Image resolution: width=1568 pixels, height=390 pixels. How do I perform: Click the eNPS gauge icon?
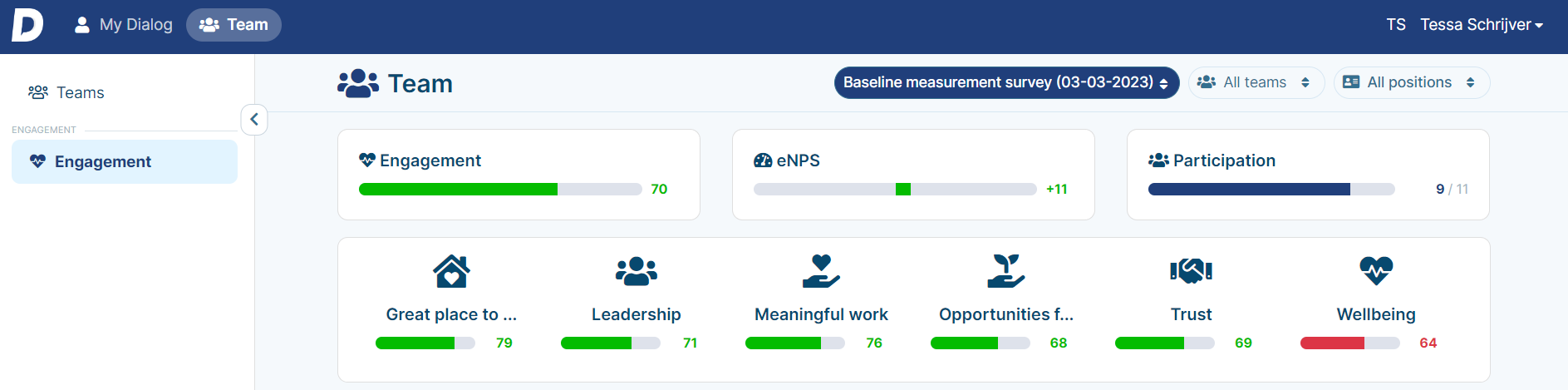pos(763,160)
